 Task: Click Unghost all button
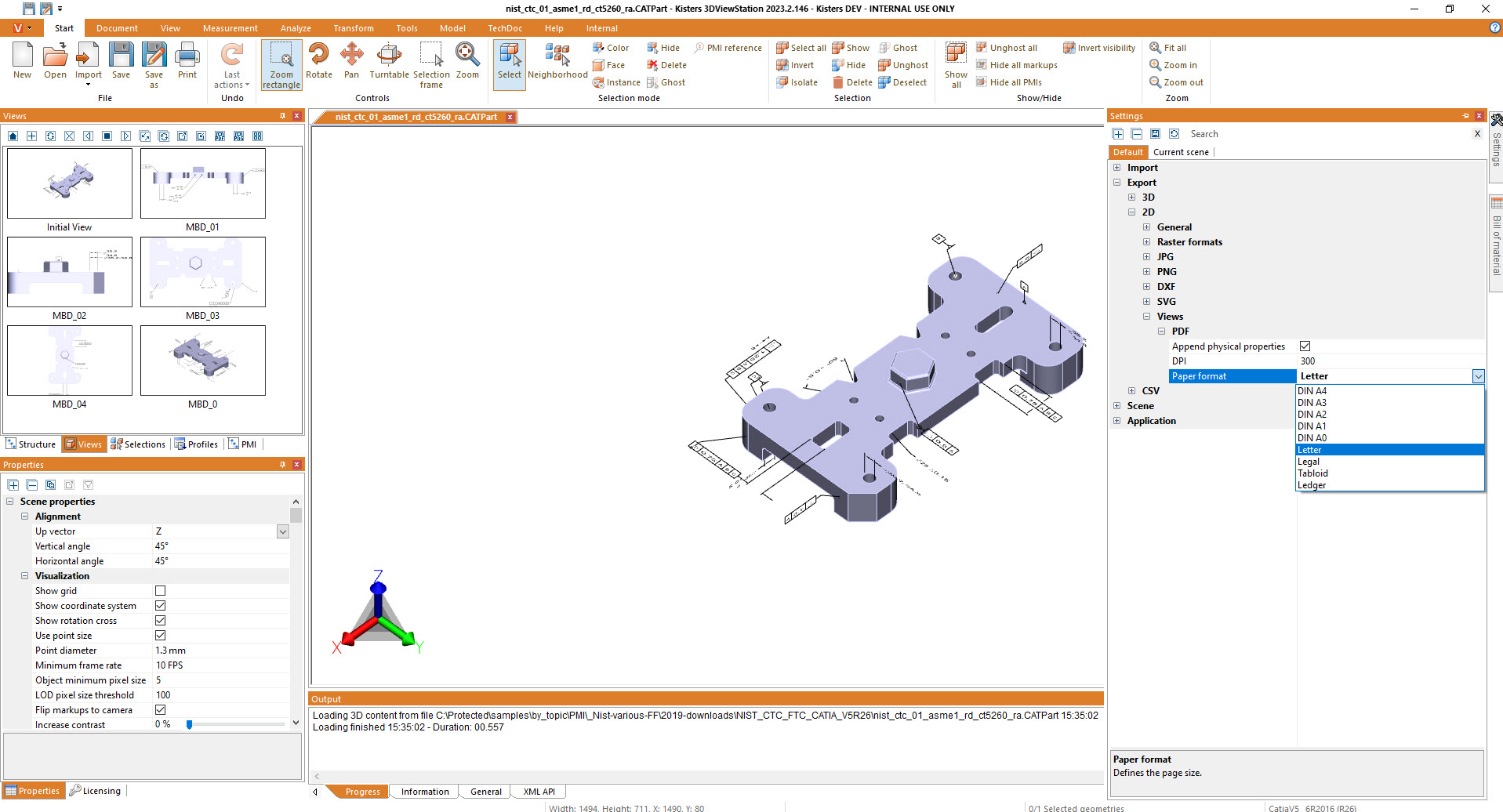click(x=1006, y=48)
